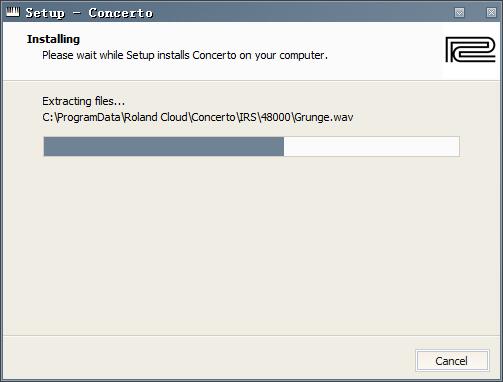Click 'C:\ProgramData' at the start of the path
The image size is (503, 382).
coord(81,117)
